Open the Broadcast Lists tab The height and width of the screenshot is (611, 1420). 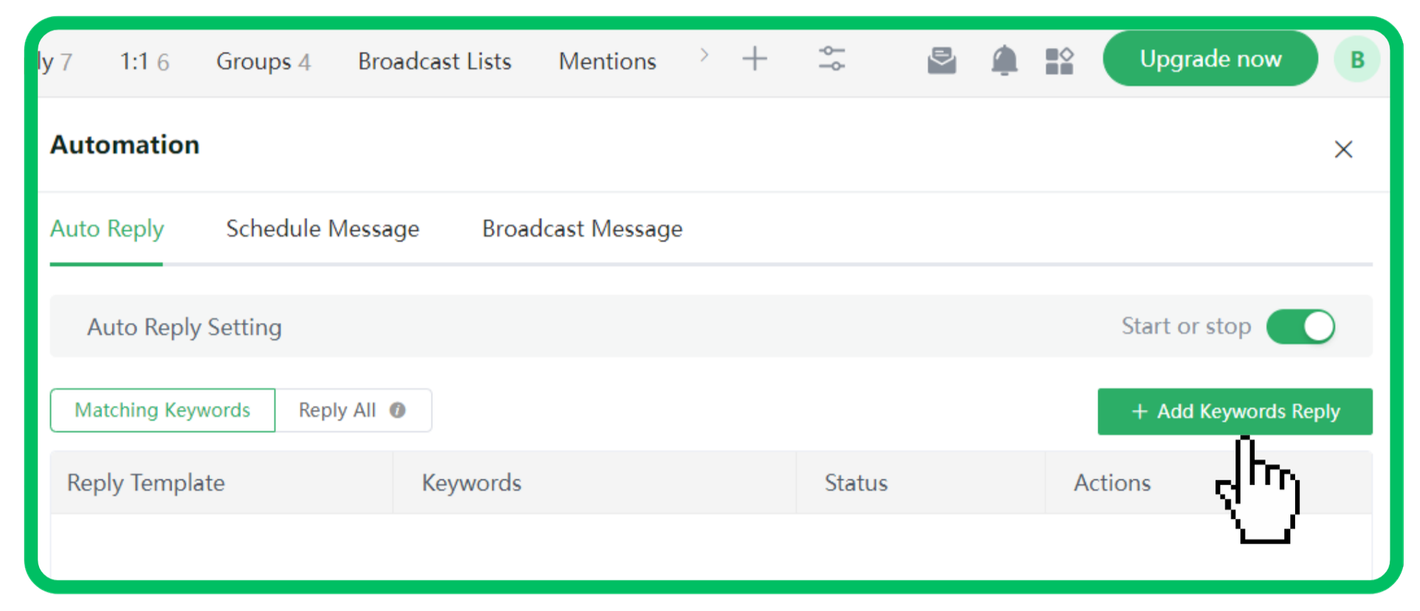434,61
